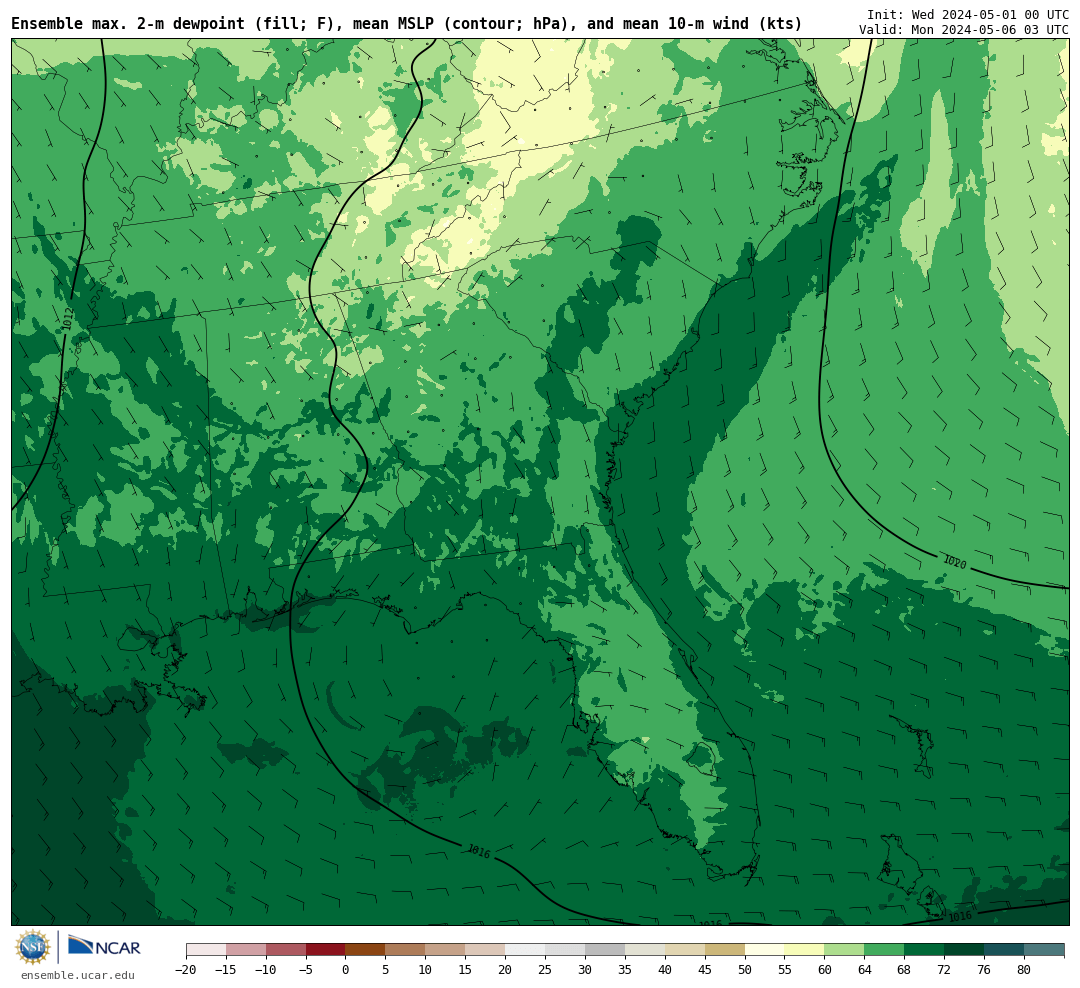Click the 1020 isobar label

(955, 562)
